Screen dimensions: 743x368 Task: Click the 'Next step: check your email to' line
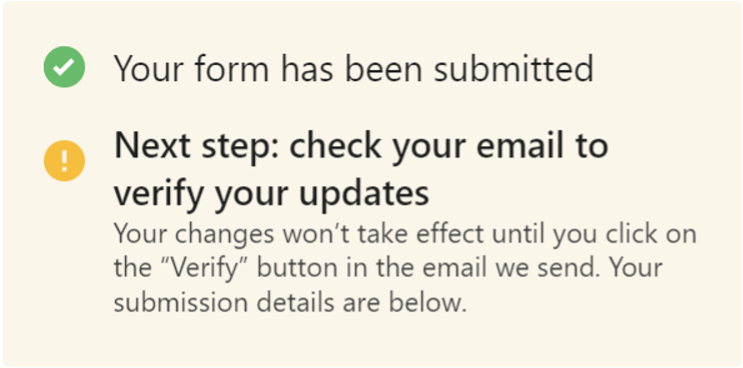click(x=361, y=147)
